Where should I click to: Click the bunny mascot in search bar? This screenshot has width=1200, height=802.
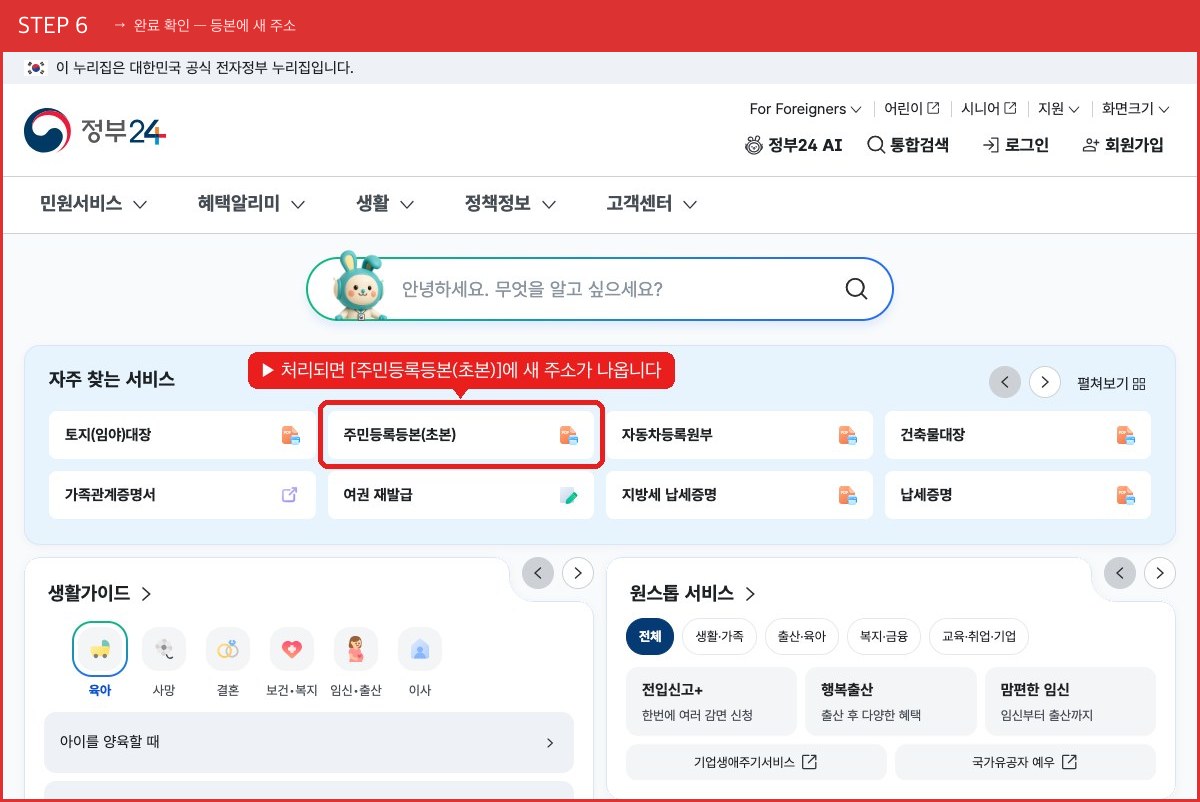pyautogui.click(x=359, y=286)
